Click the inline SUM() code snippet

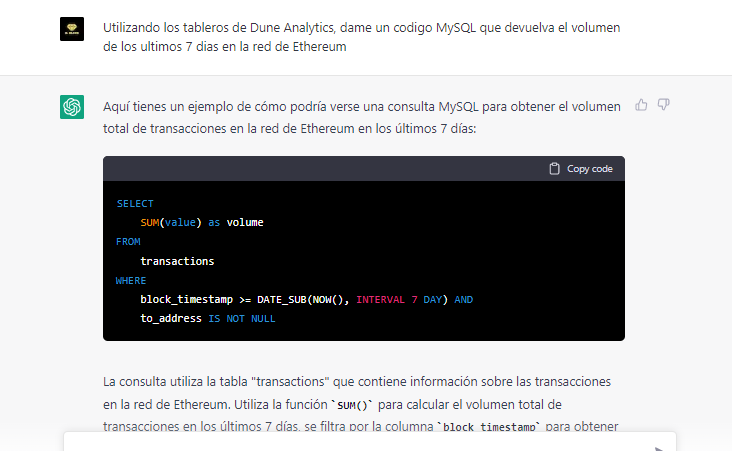coord(352,405)
